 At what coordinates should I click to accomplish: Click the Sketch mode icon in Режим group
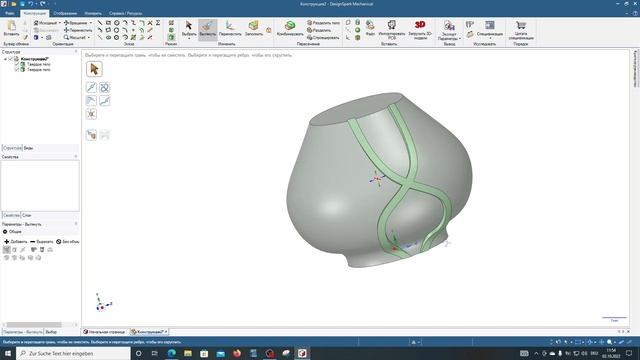(171, 23)
